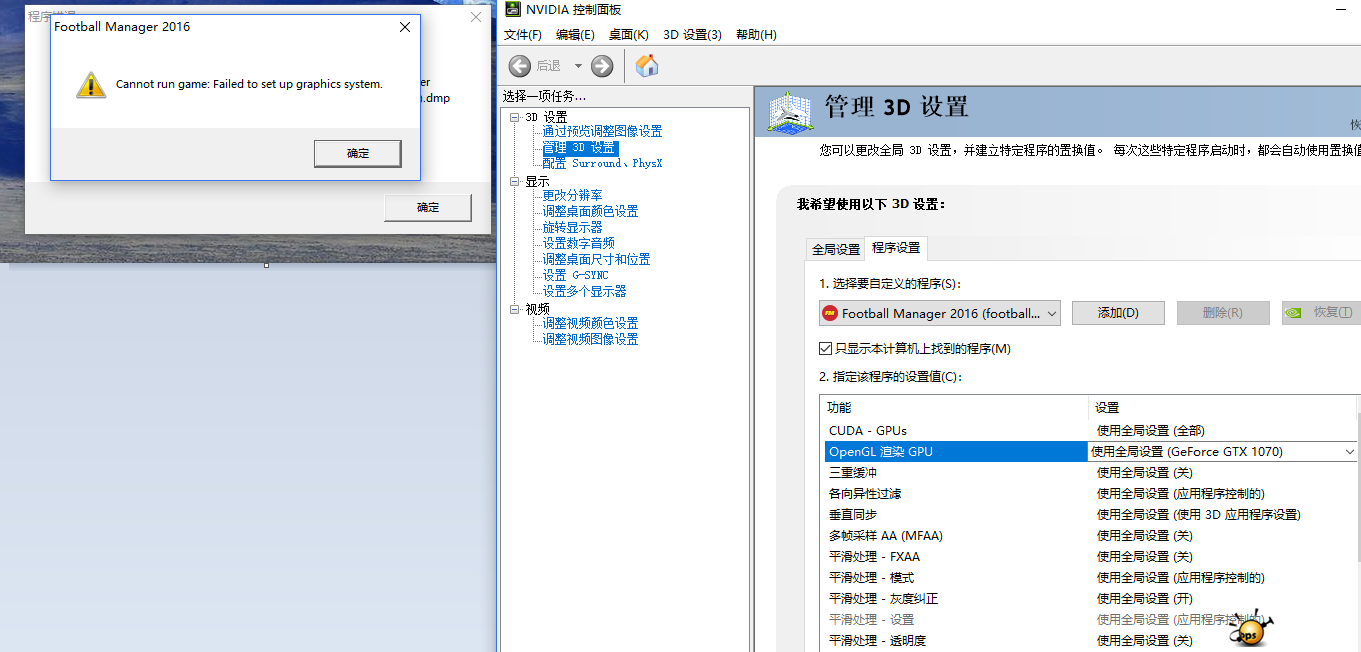Toggle 只显示本计算机上找到的程序 checkbox
Screen dimensions: 1361x652
(825, 349)
